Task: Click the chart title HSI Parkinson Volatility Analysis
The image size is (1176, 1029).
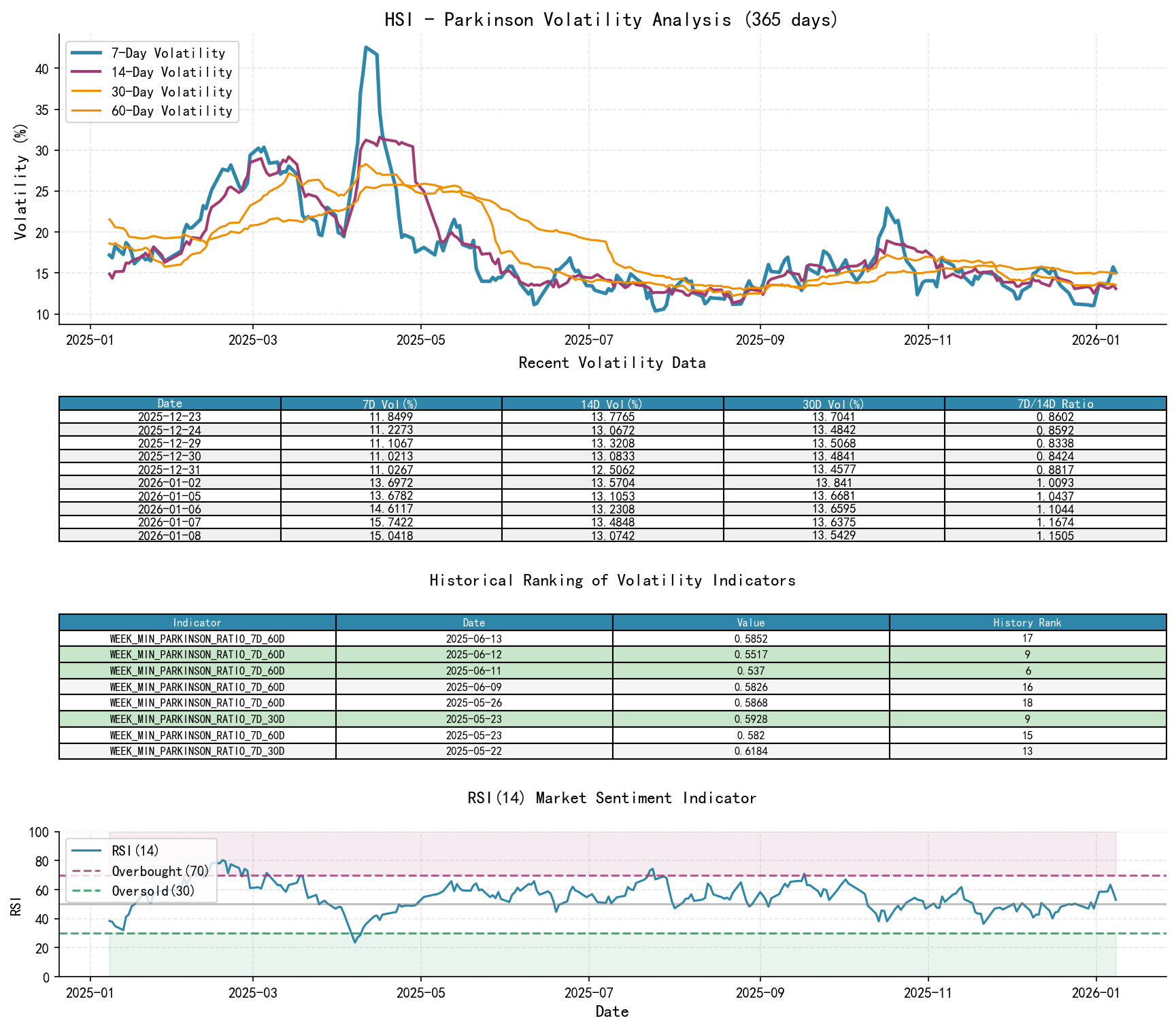Action: coord(611,20)
